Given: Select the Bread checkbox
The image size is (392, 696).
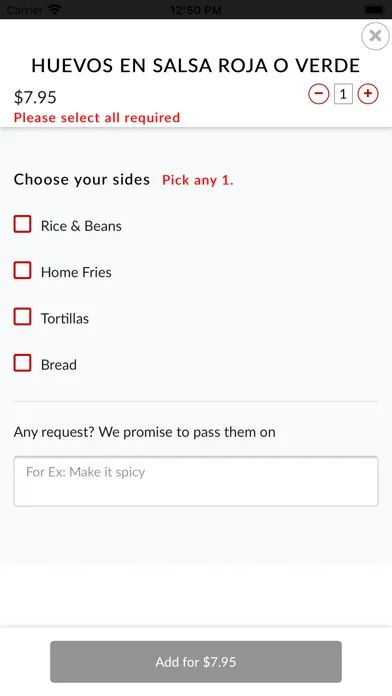Looking at the screenshot, I should pyautogui.click(x=23, y=363).
